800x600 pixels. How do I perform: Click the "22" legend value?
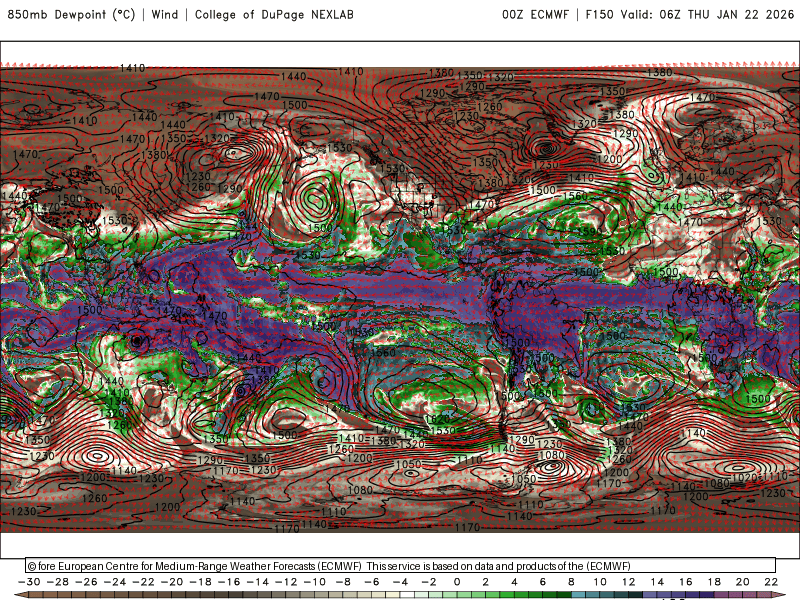[x=771, y=582]
